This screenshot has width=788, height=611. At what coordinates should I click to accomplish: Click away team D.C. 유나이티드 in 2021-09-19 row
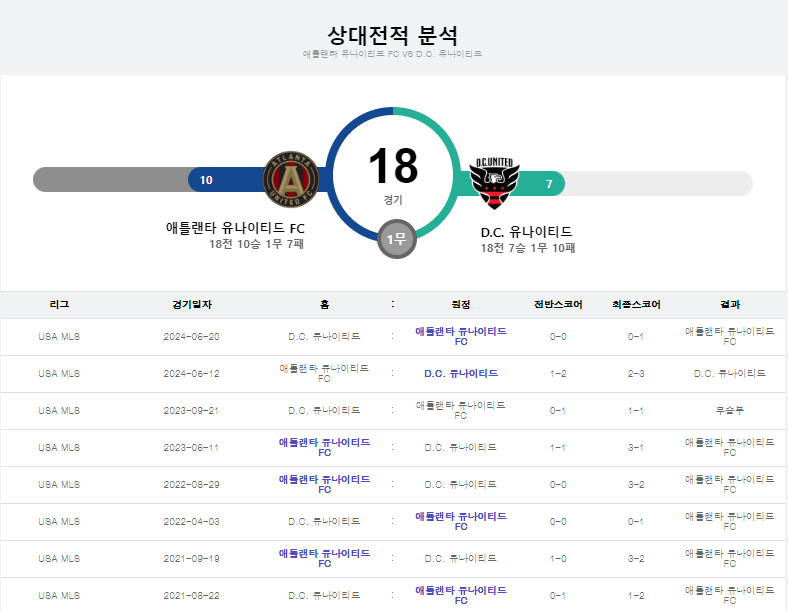click(461, 559)
